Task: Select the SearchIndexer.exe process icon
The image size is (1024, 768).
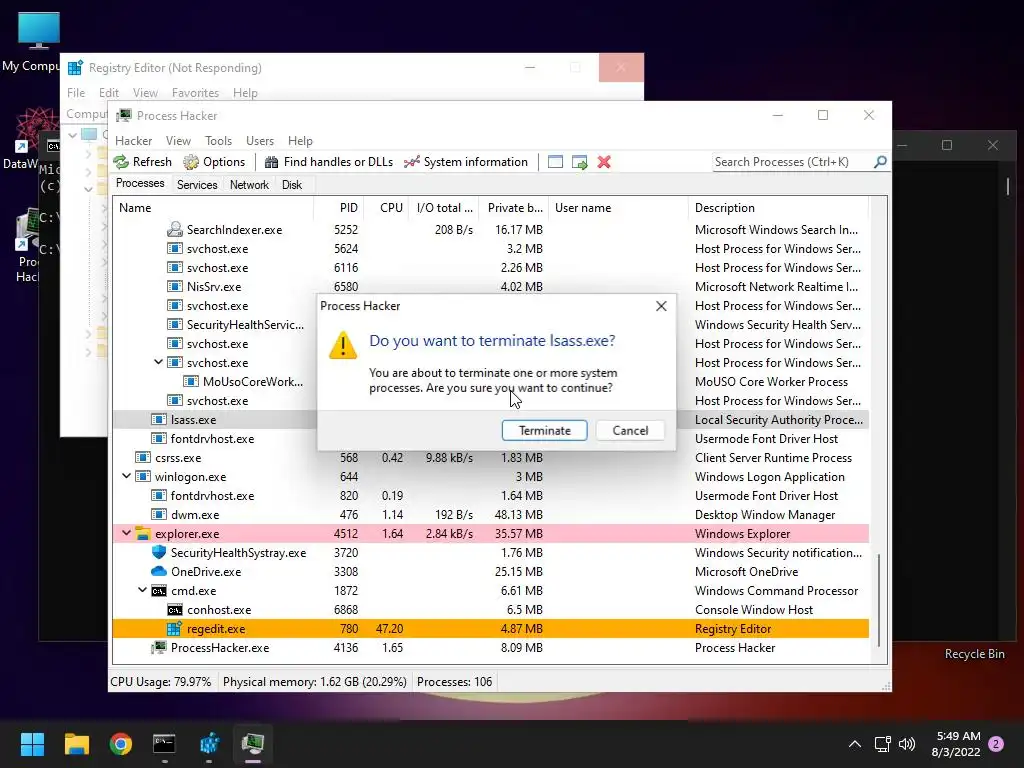Action: (174, 229)
